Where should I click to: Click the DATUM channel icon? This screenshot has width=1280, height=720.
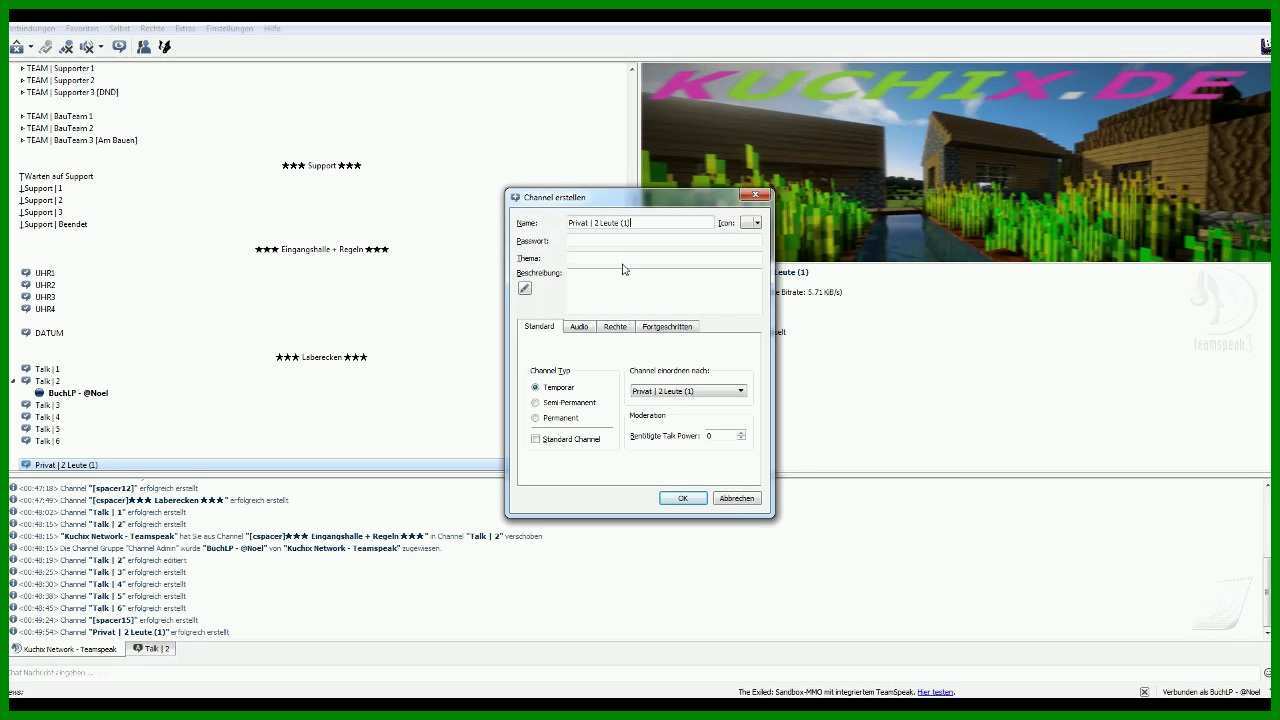pos(26,333)
